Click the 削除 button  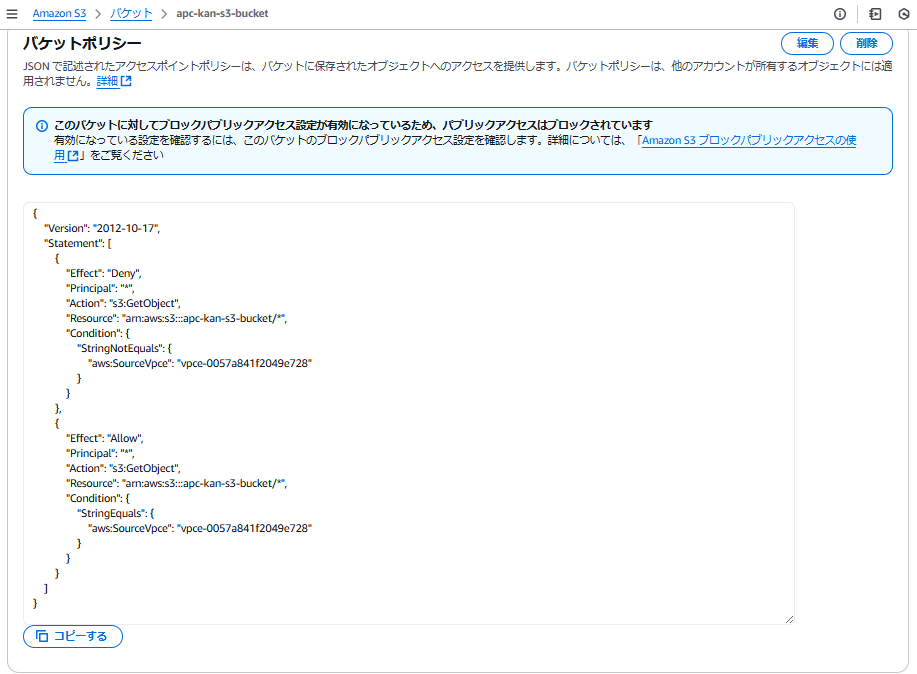[x=866, y=43]
